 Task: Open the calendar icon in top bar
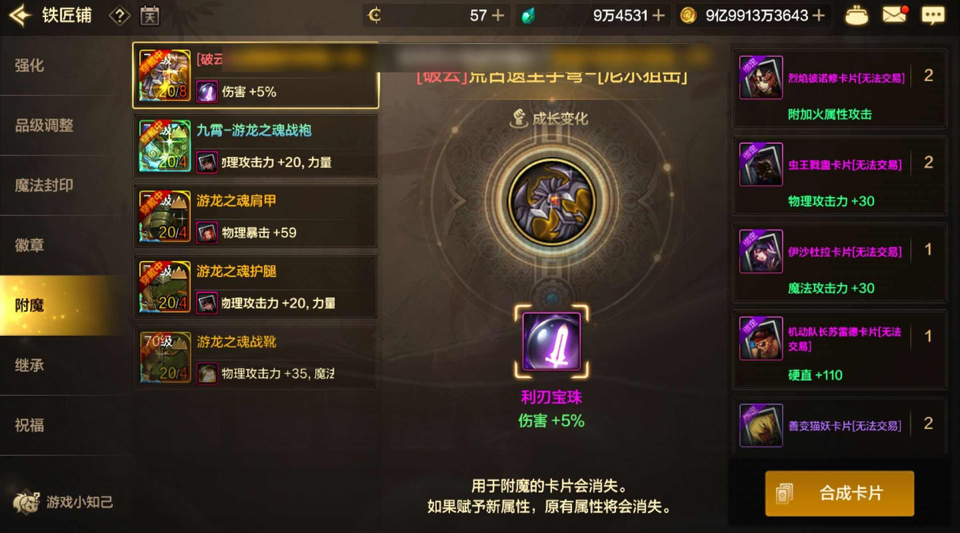point(149,15)
